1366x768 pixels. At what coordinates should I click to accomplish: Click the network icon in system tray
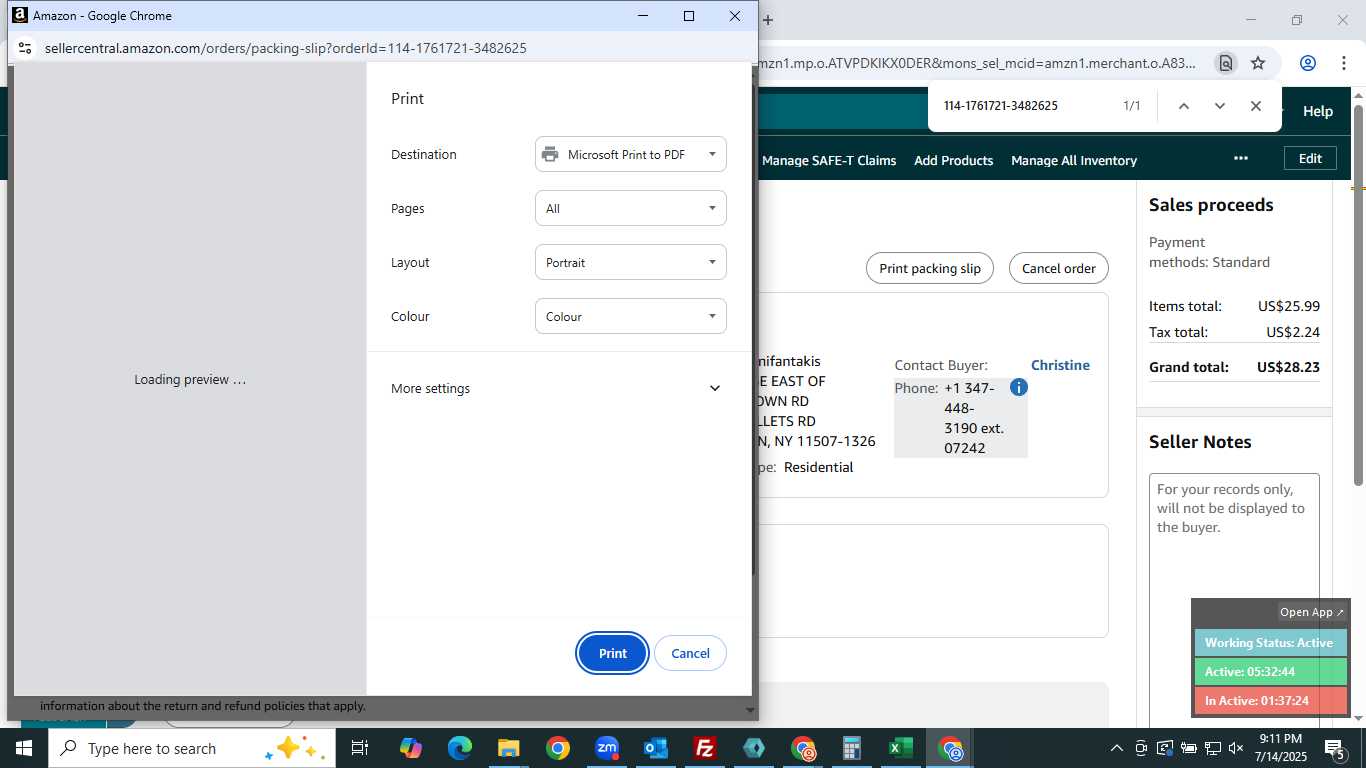pyautogui.click(x=1212, y=748)
